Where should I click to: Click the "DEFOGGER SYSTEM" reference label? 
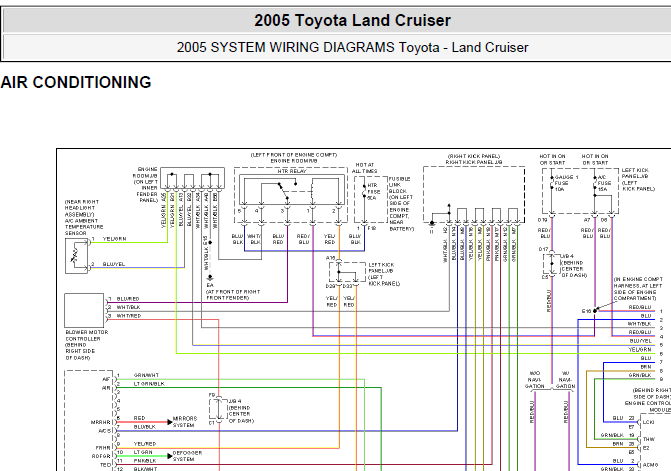pos(187,456)
